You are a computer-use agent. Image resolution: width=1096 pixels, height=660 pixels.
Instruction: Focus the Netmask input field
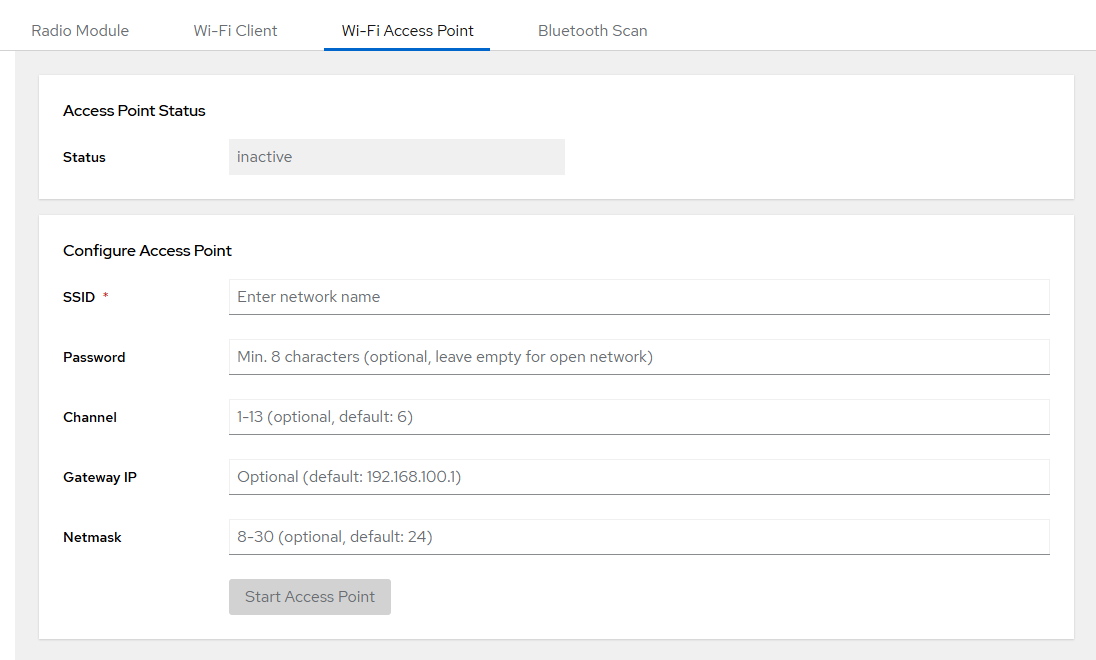(638, 537)
